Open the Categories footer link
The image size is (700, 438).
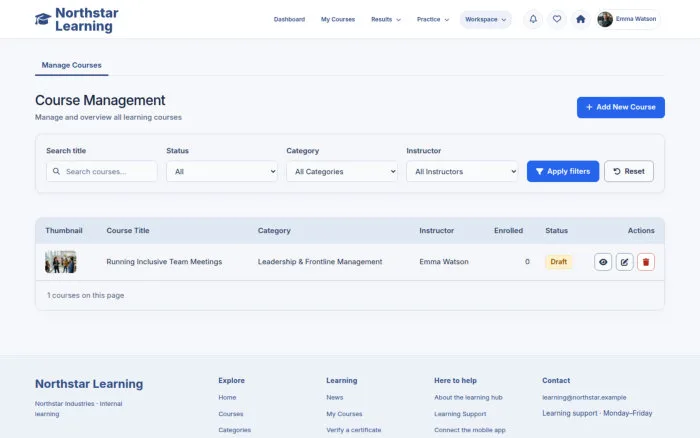click(234, 430)
